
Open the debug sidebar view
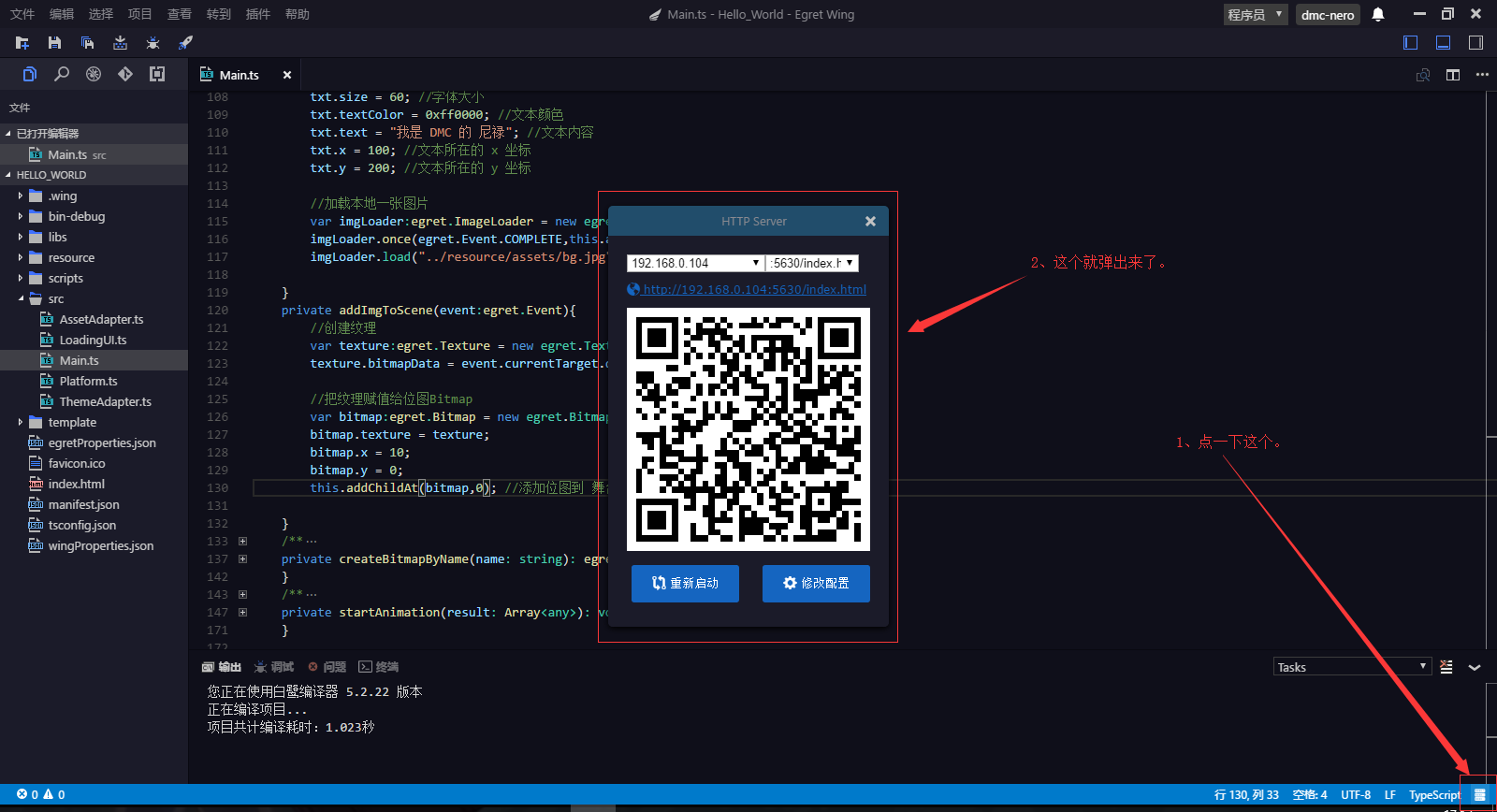click(x=94, y=74)
